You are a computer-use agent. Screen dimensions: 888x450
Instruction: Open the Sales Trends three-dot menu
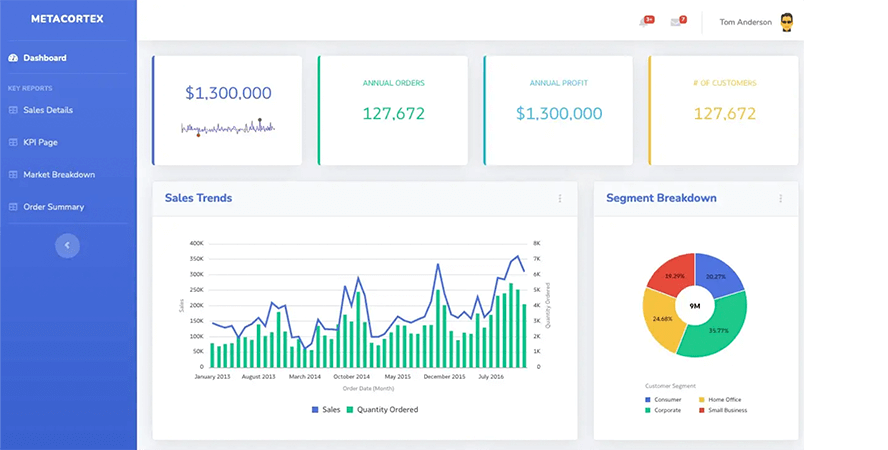tap(560, 199)
